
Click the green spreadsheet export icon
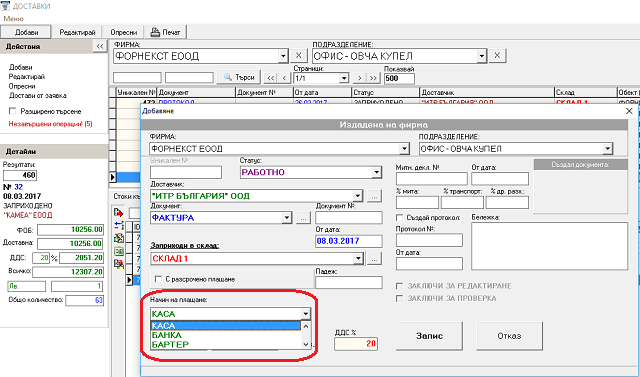(119, 251)
